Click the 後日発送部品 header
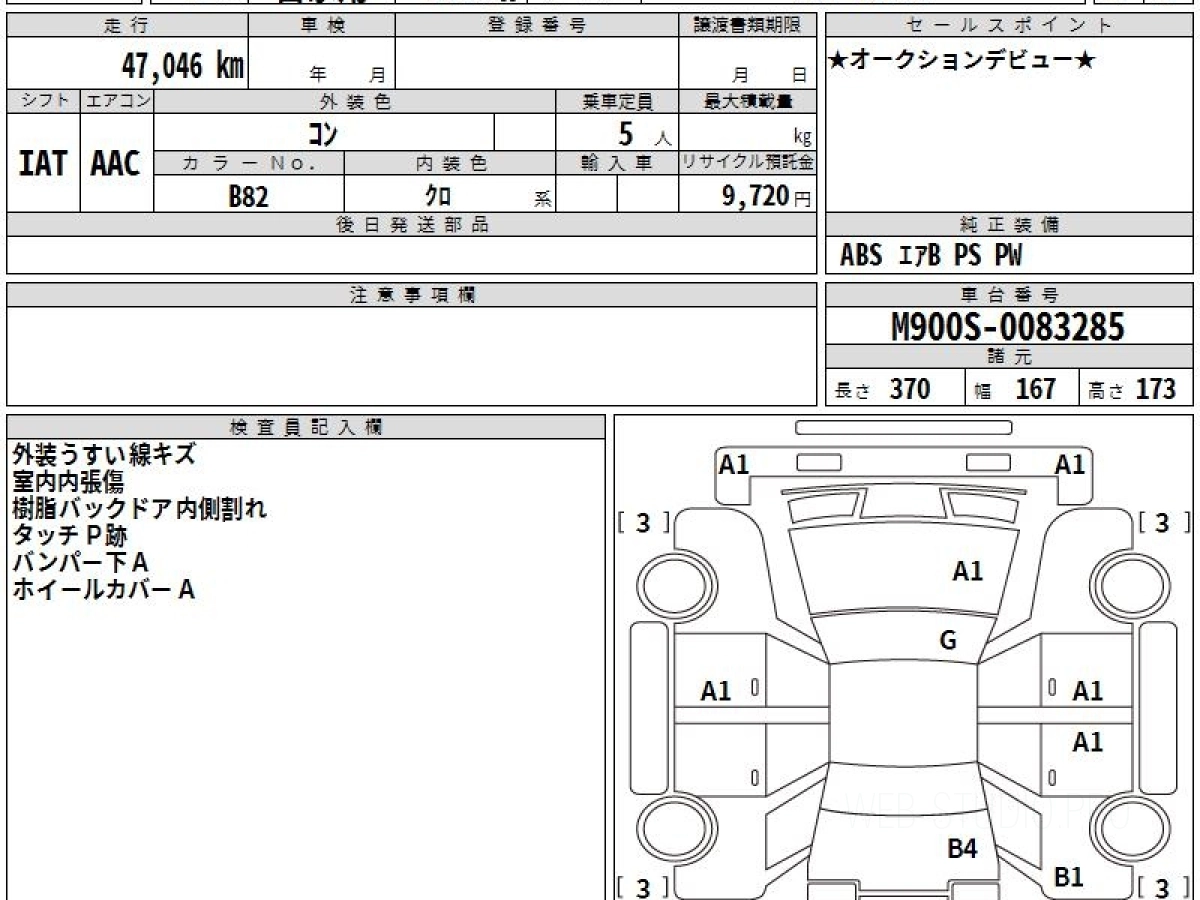The width and height of the screenshot is (1200, 900). click(x=412, y=225)
